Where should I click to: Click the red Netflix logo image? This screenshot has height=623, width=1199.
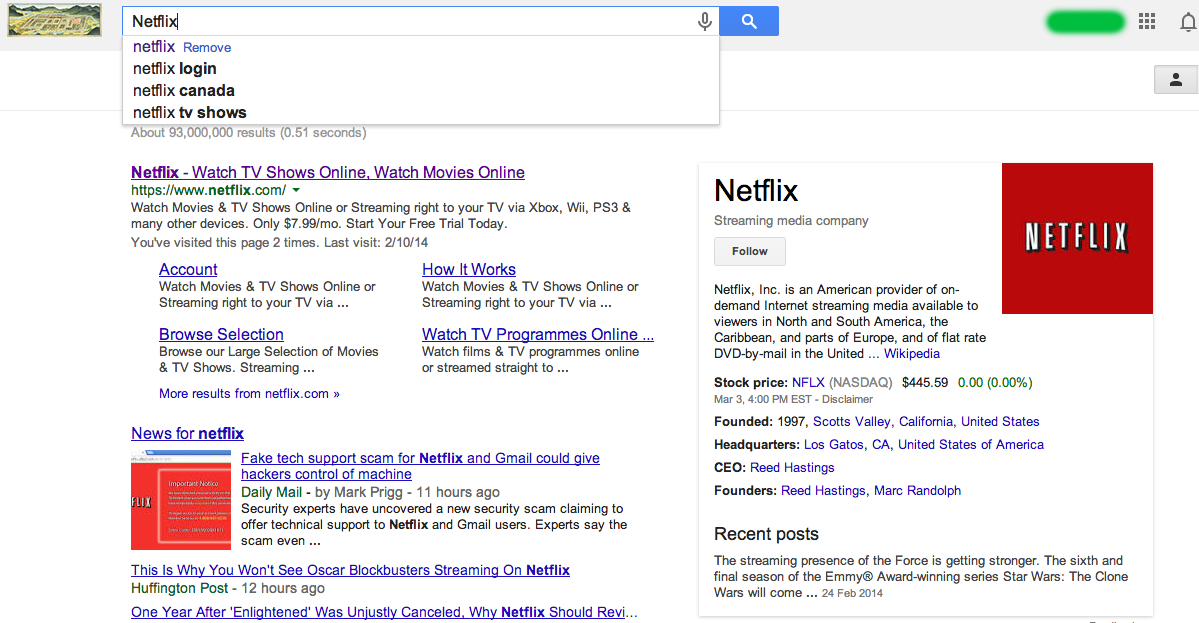tap(1077, 238)
